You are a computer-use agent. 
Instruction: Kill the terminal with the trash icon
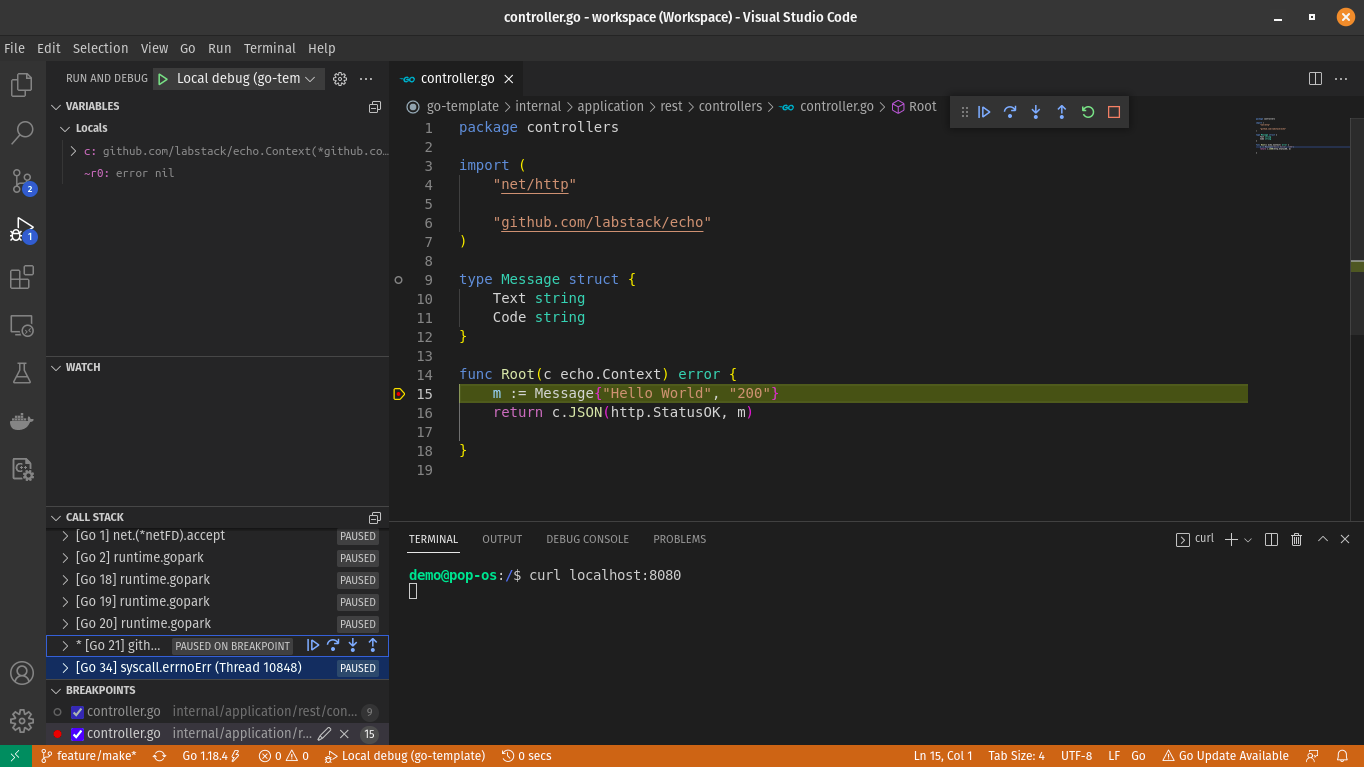(x=1296, y=539)
